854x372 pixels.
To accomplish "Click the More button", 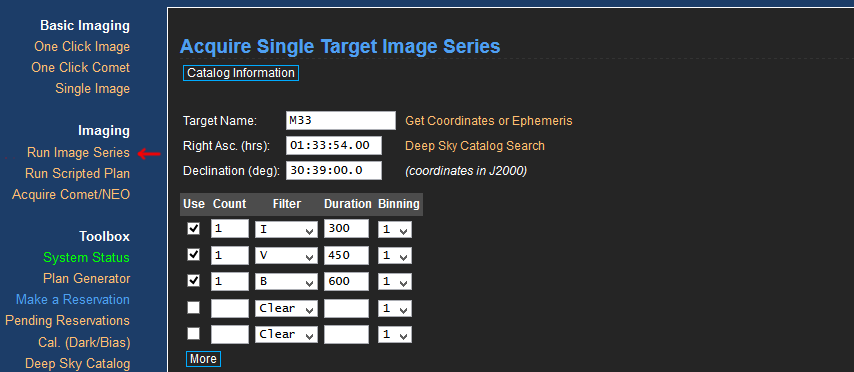I will click(x=203, y=359).
